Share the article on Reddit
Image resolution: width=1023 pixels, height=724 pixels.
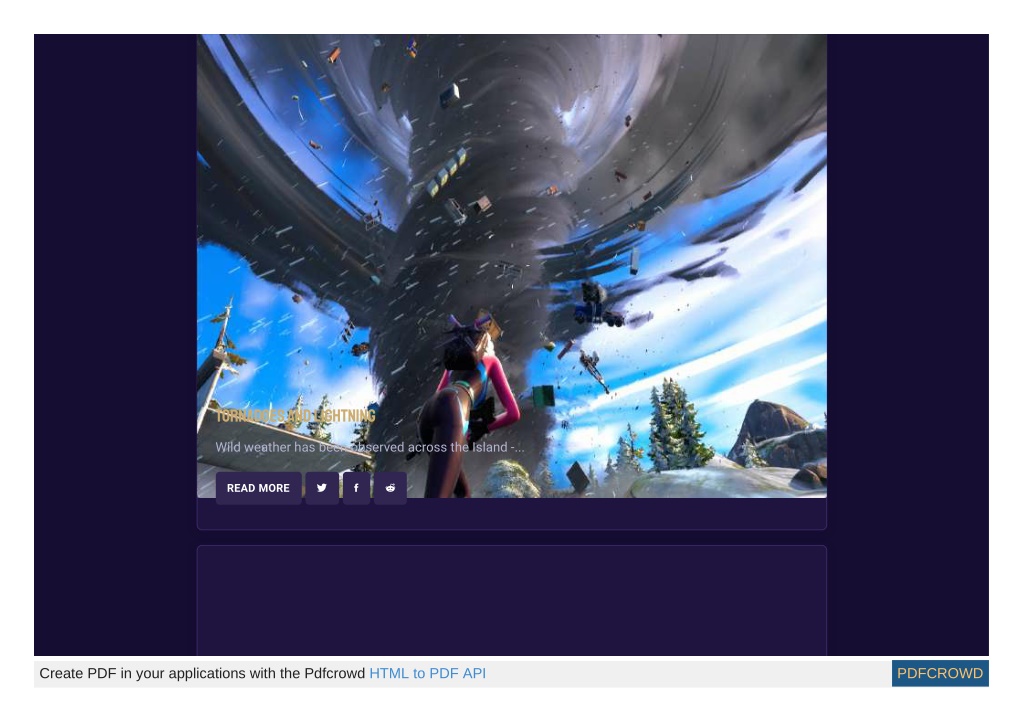(x=390, y=488)
